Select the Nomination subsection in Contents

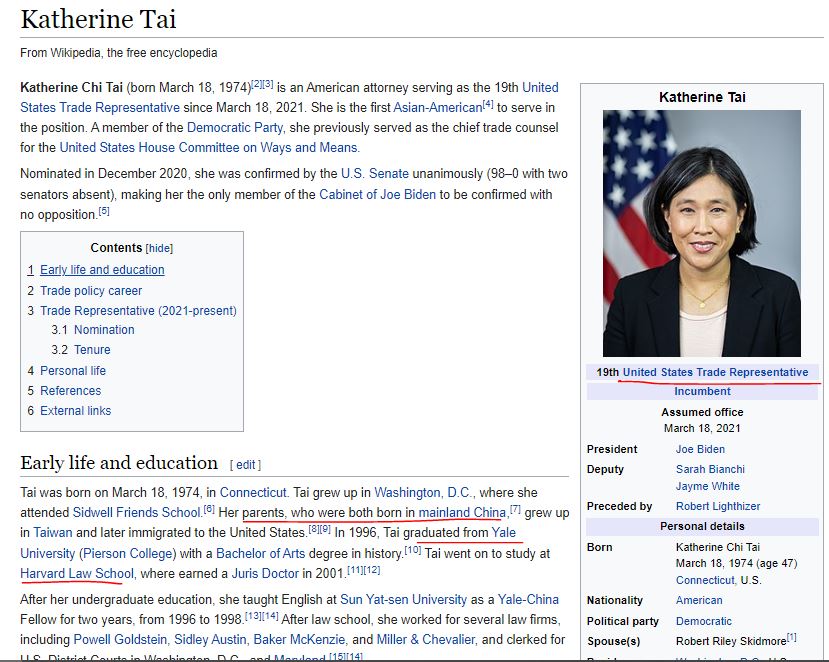click(104, 330)
